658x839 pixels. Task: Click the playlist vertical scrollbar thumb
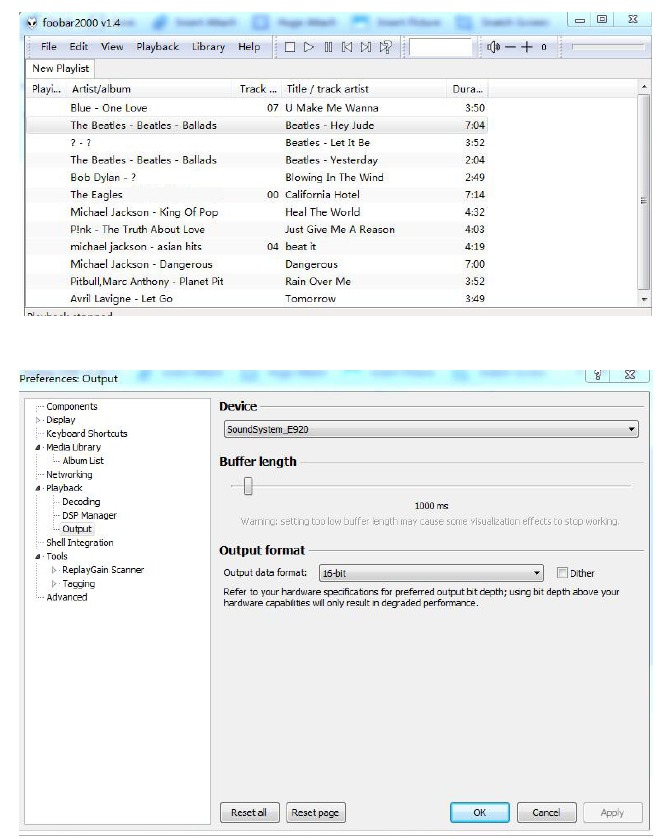pyautogui.click(x=644, y=193)
